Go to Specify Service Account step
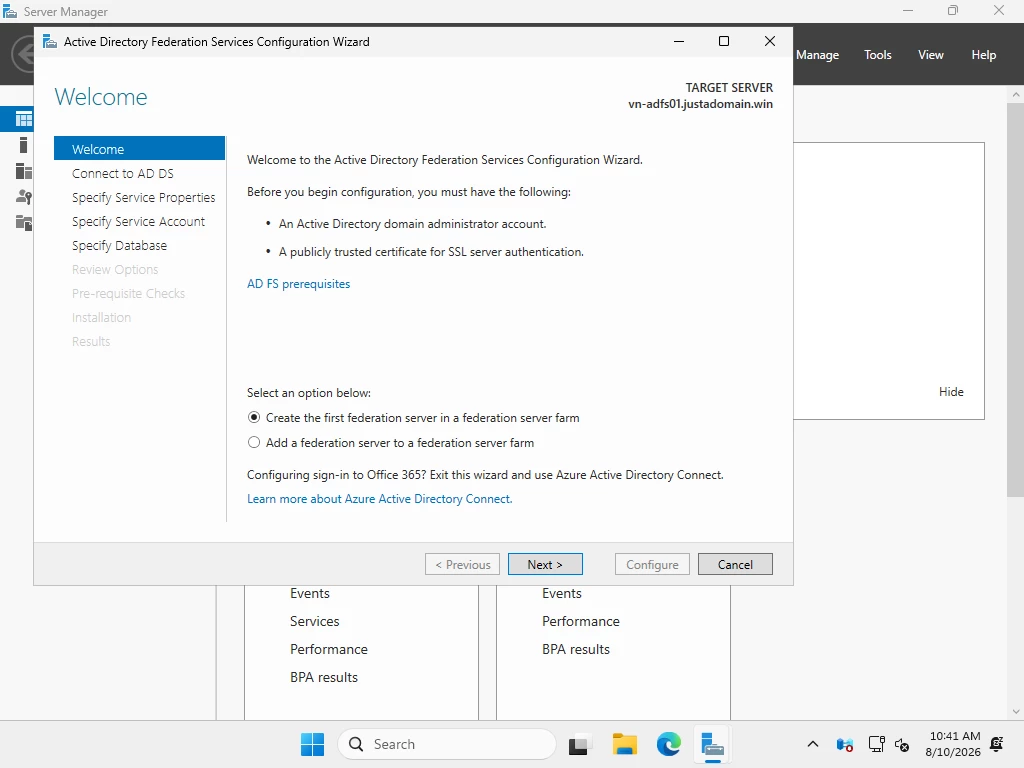Screen dimensions: 1024x768 point(138,221)
